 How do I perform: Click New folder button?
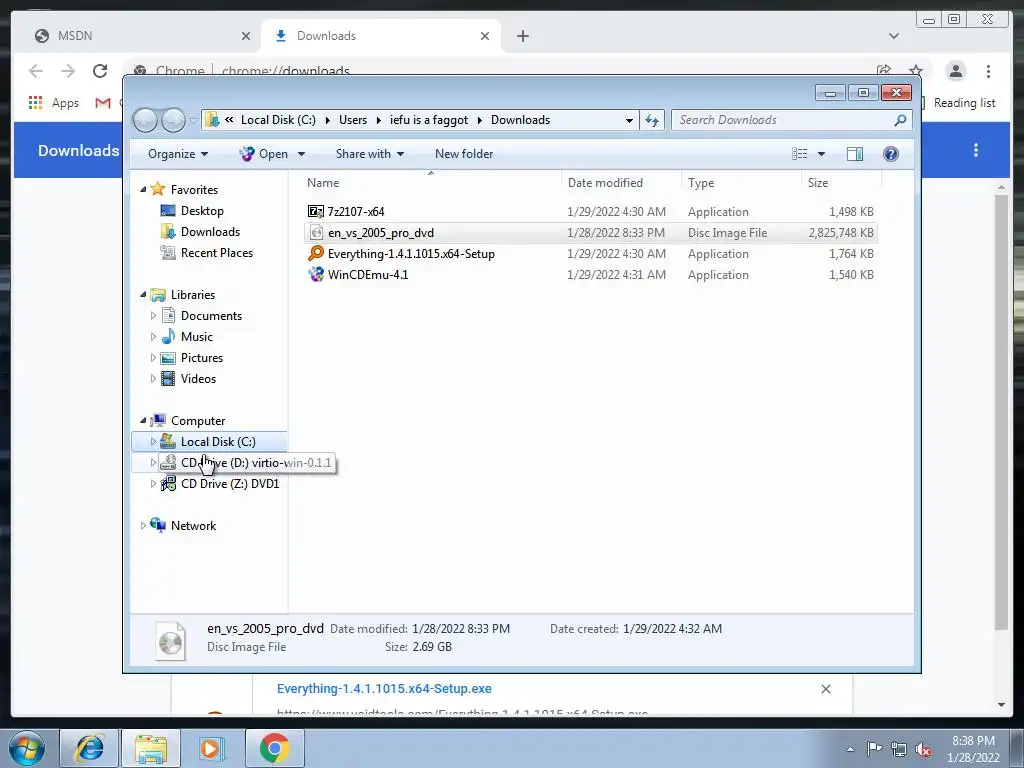pos(464,154)
